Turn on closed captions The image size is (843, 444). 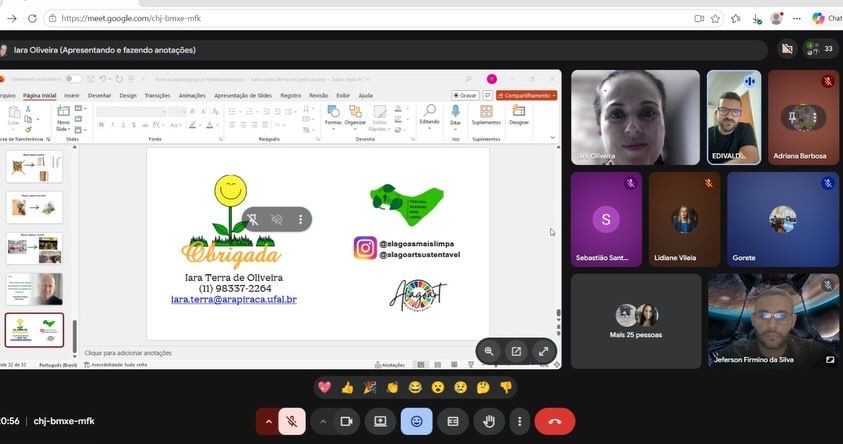(453, 421)
